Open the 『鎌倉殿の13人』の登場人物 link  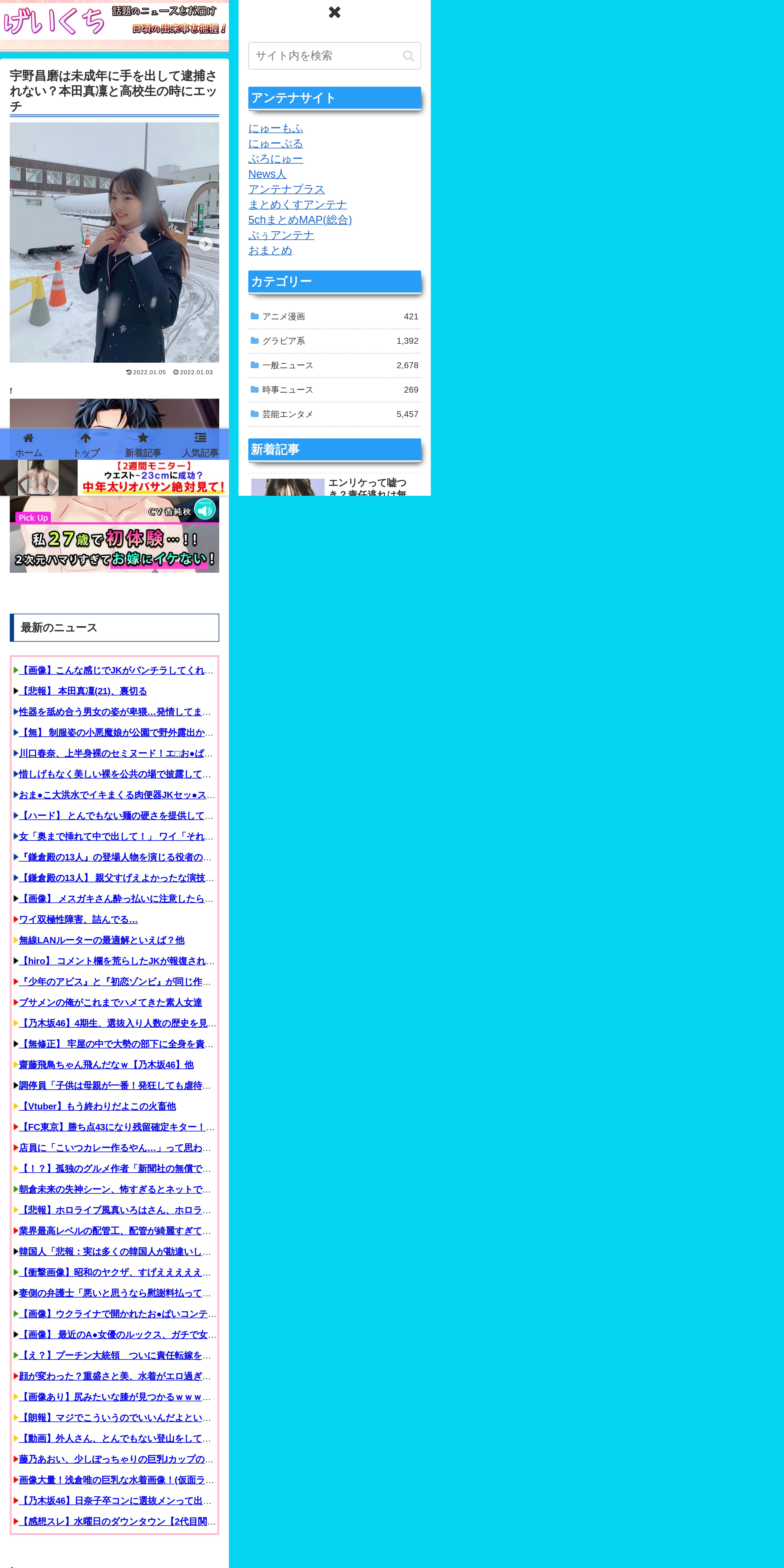116,857
